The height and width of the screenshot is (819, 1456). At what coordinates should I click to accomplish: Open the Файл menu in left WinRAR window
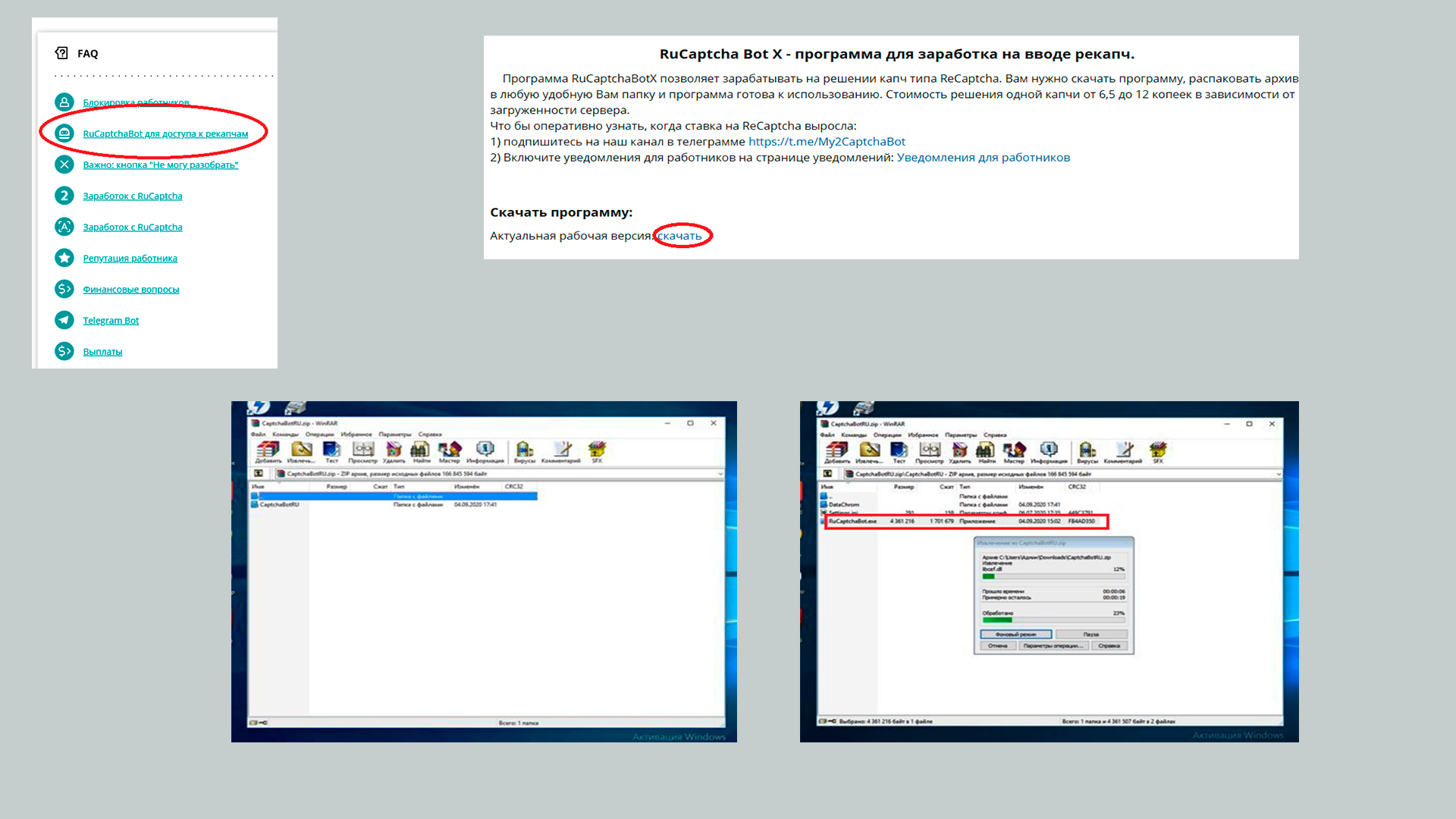(258, 435)
